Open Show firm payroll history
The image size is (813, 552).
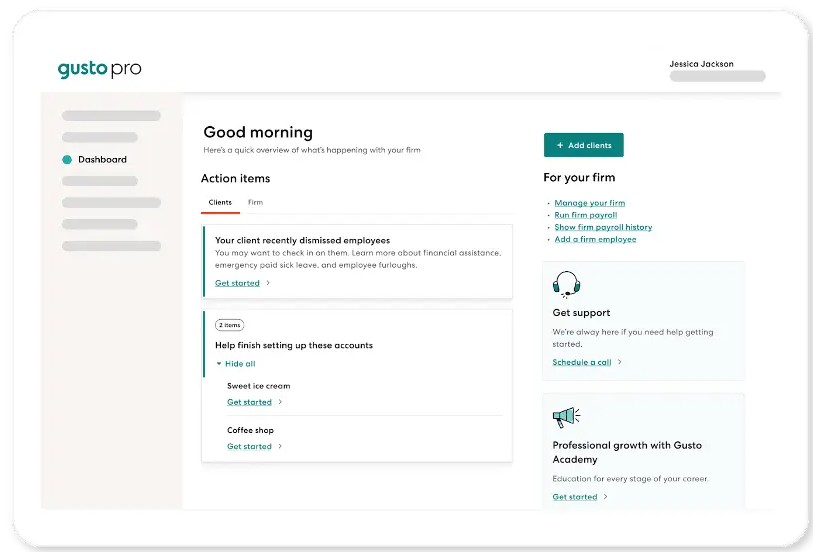coord(603,227)
